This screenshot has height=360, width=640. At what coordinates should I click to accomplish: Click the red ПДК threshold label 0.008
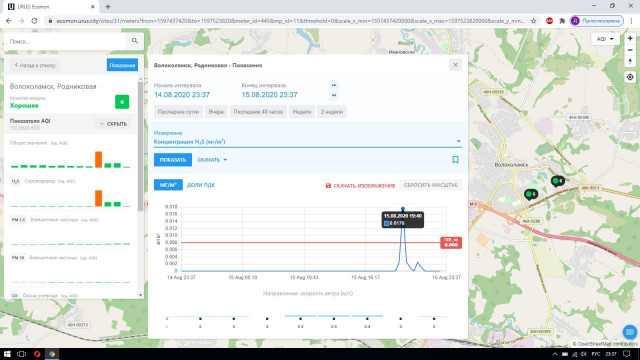451,242
